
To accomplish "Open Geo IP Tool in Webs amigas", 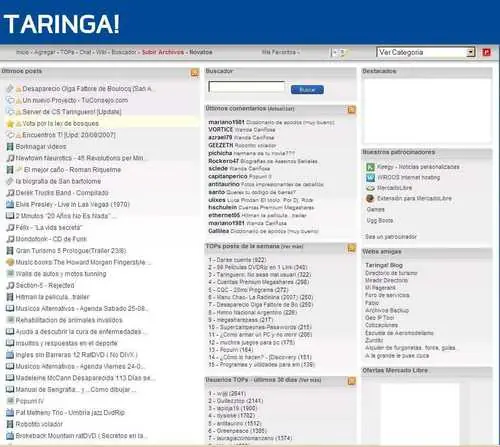I will (380, 318).
